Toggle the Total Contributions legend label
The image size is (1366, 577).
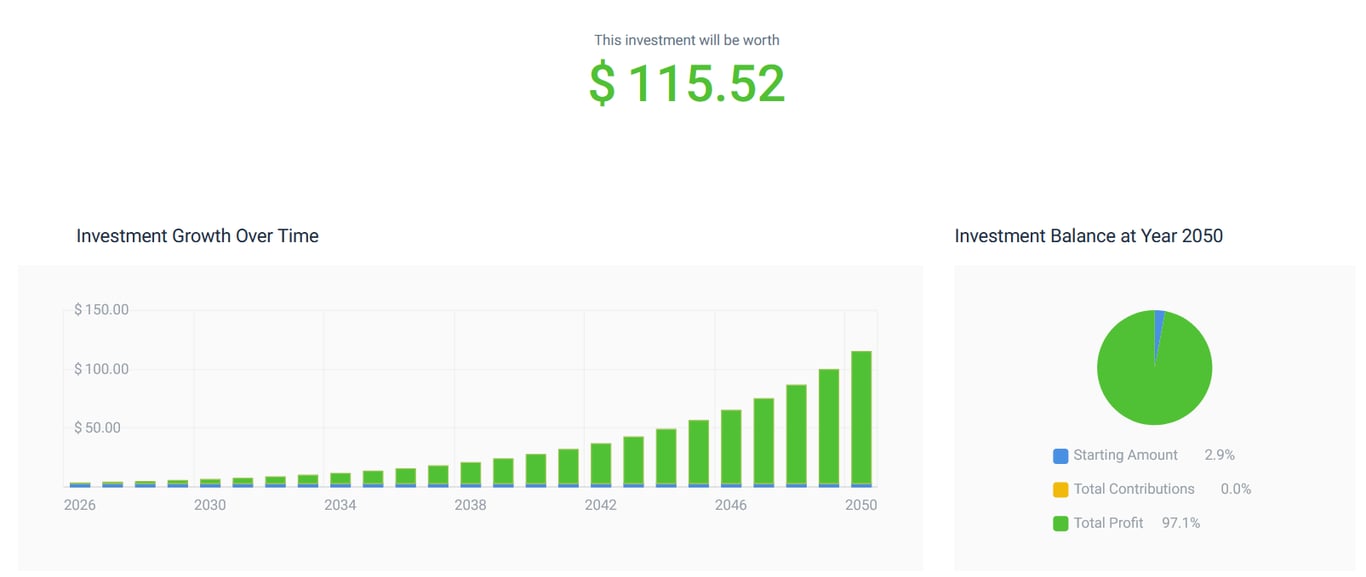pyautogui.click(x=1134, y=489)
